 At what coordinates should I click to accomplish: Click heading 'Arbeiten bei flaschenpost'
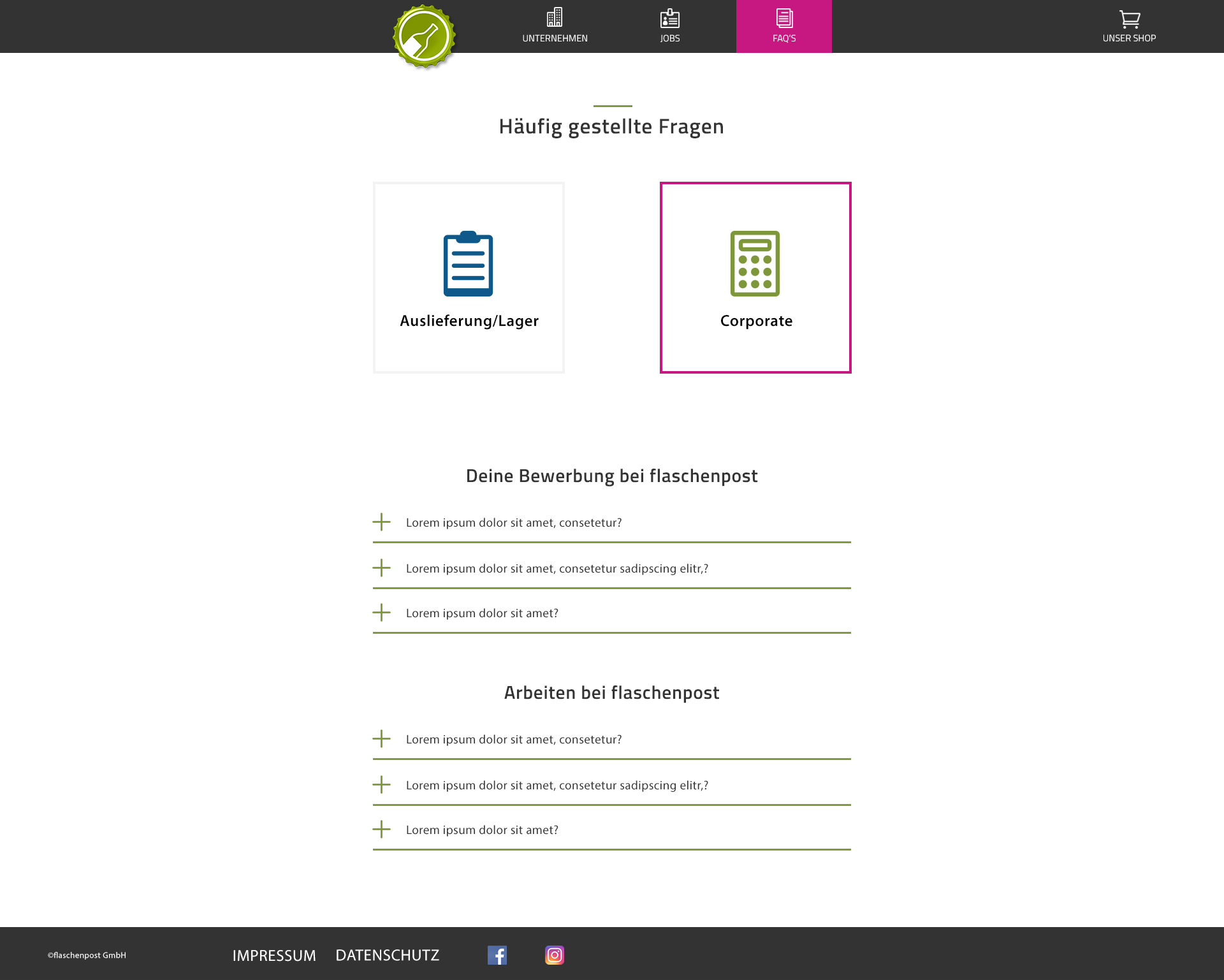pyautogui.click(x=611, y=692)
